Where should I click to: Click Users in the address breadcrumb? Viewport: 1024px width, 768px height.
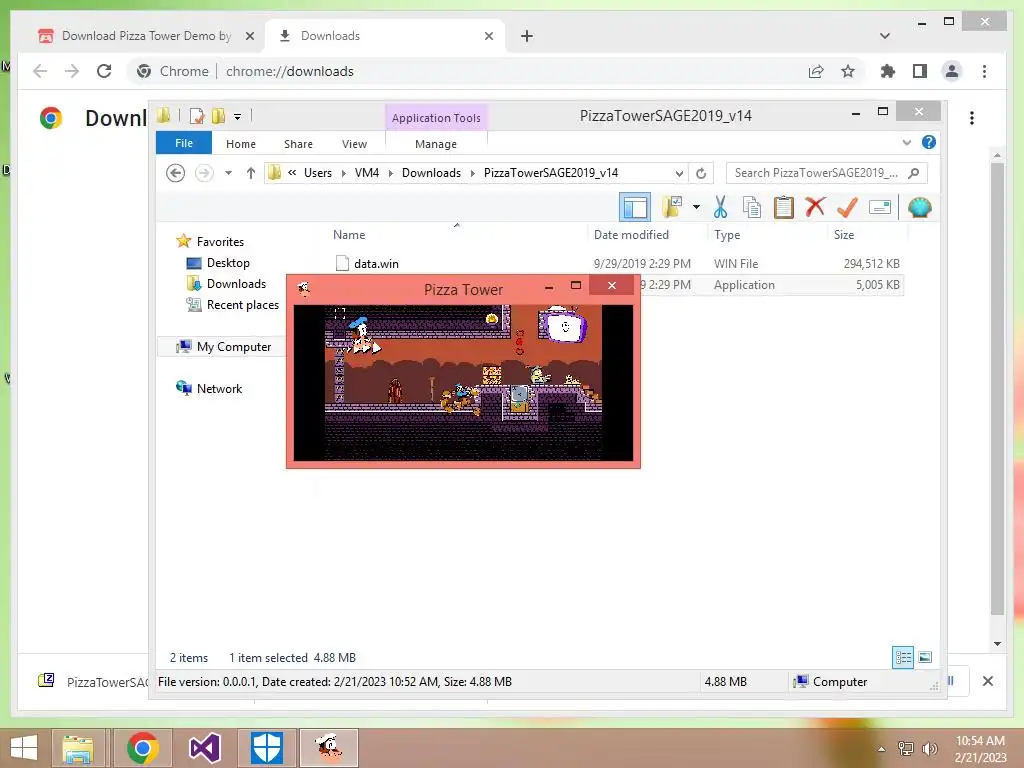click(317, 173)
